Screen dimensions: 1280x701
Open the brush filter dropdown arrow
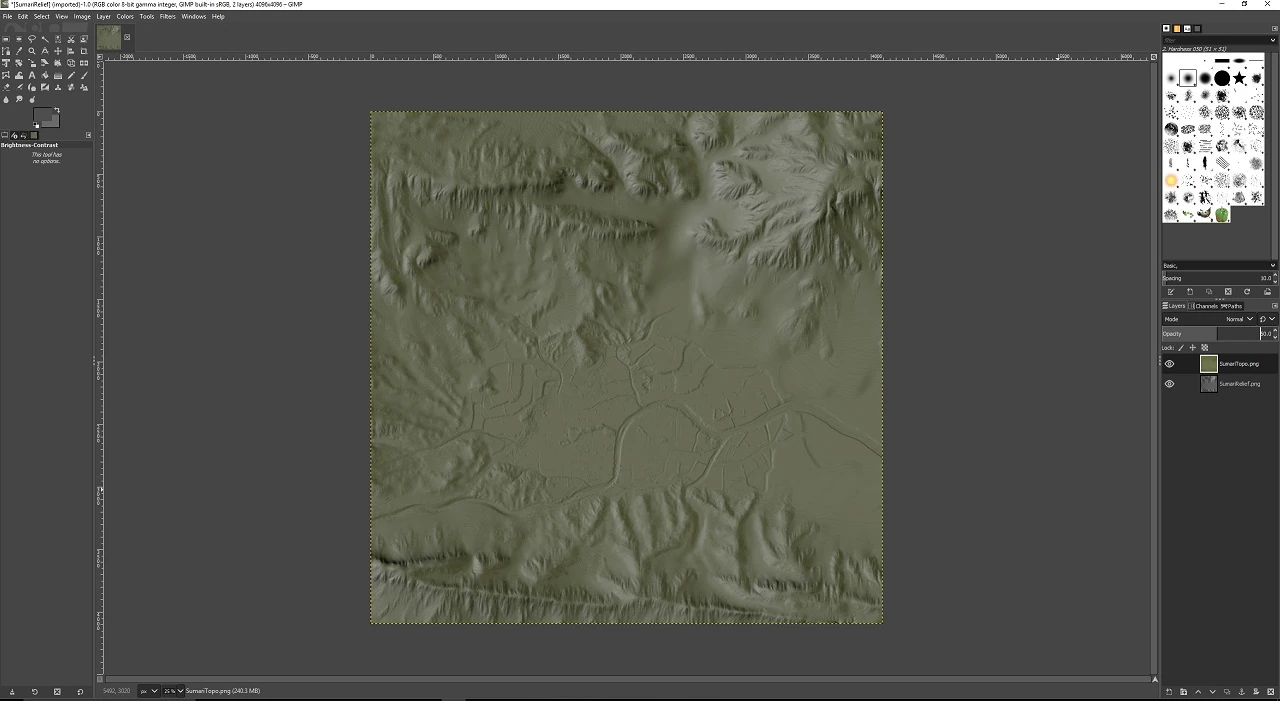click(1273, 40)
